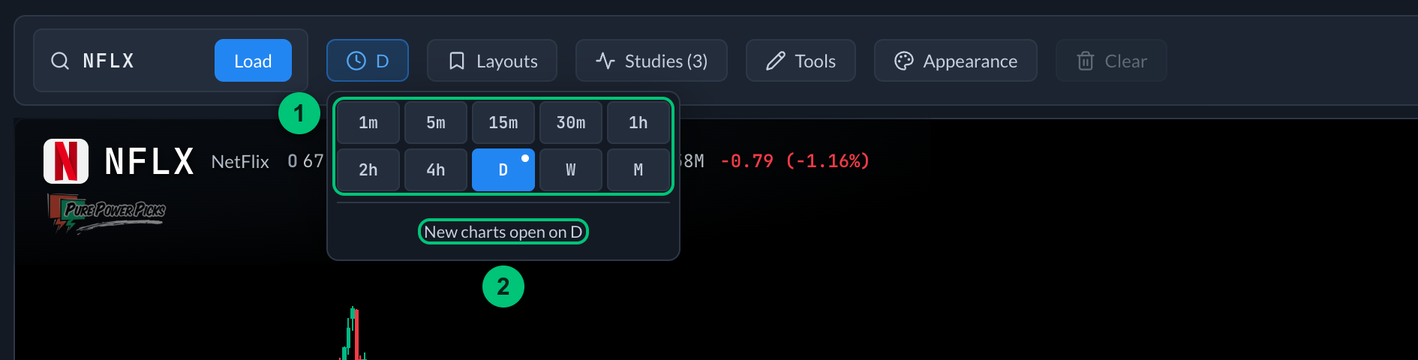Screen dimensions: 1418x360
Task: Click the blue Load button
Action: pyautogui.click(x=253, y=61)
